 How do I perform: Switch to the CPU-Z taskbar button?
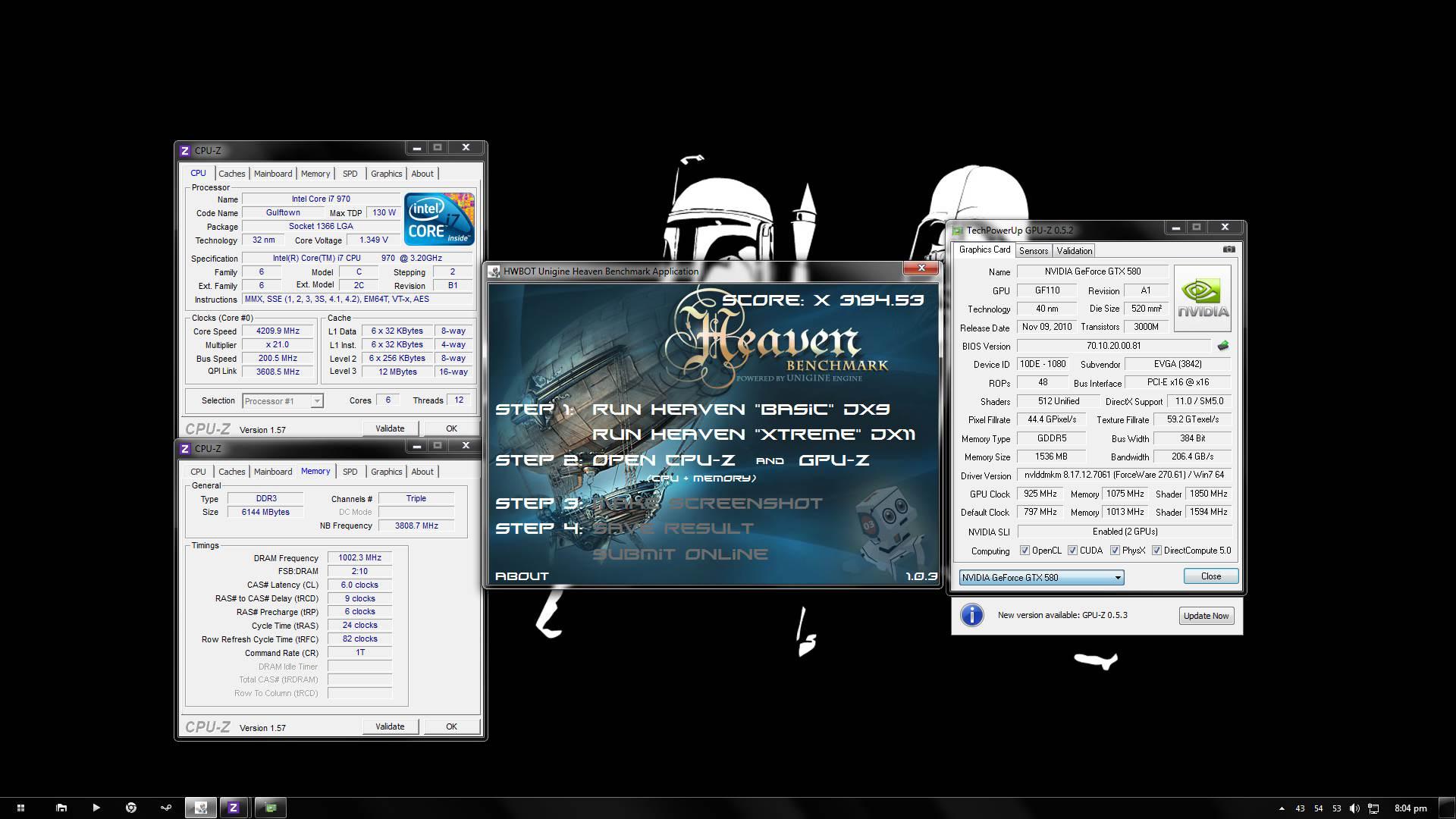(x=234, y=808)
